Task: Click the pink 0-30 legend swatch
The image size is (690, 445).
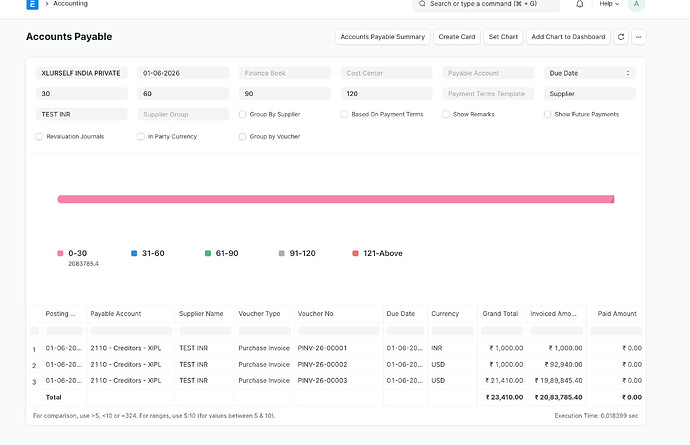Action: (60, 254)
